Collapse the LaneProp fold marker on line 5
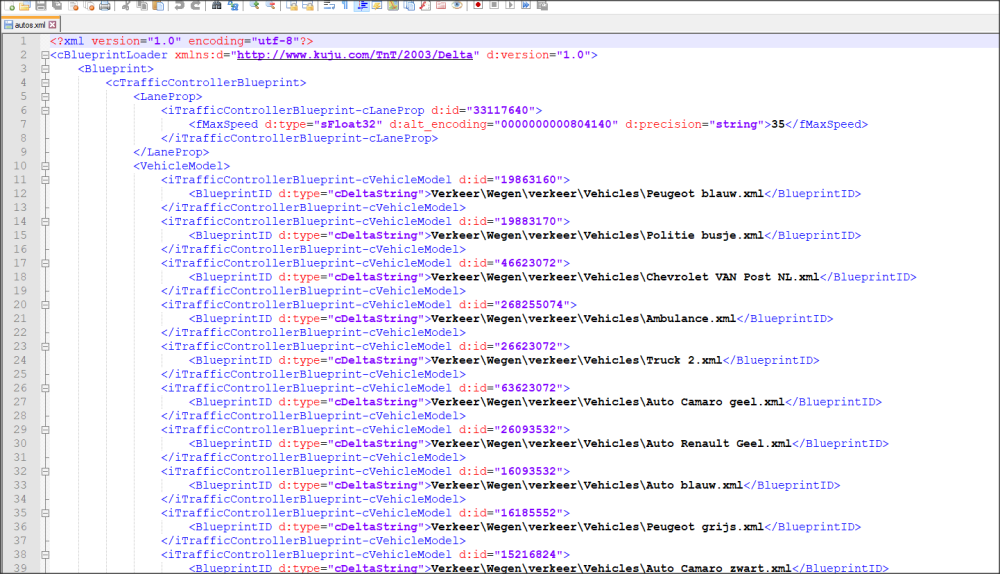 45,97
